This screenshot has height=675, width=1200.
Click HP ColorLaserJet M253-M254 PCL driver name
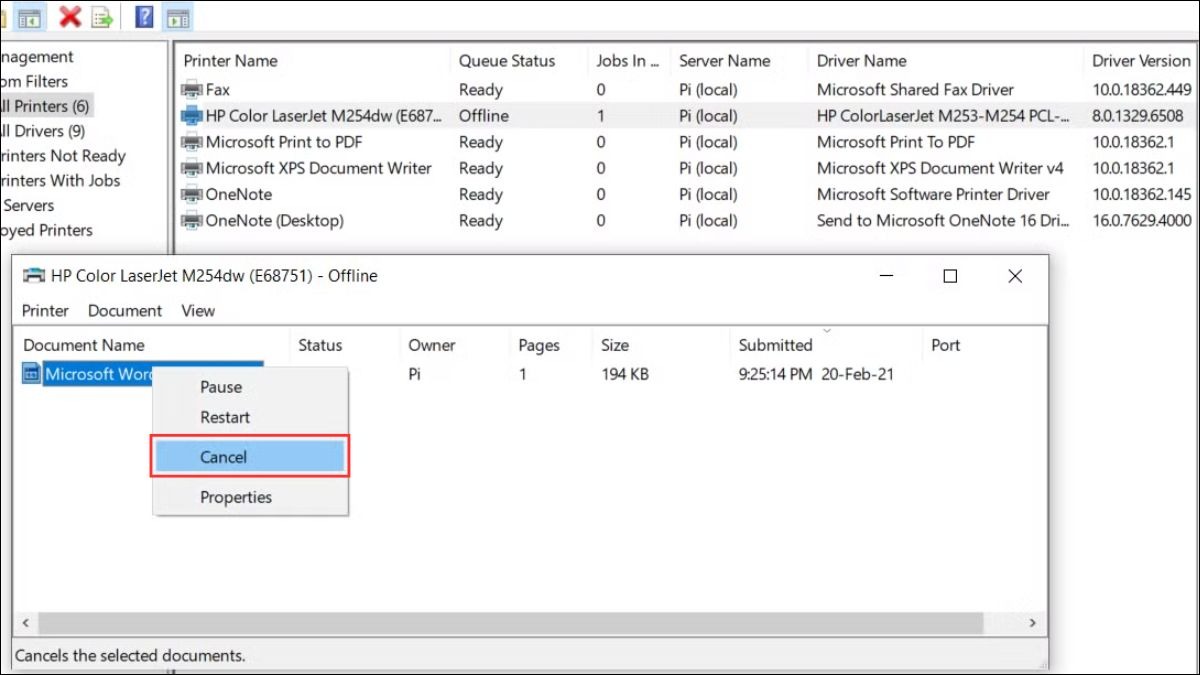pyautogui.click(x=945, y=116)
